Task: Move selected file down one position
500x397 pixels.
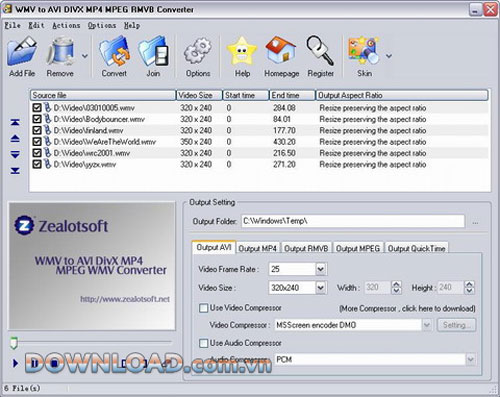Action: click(x=15, y=154)
